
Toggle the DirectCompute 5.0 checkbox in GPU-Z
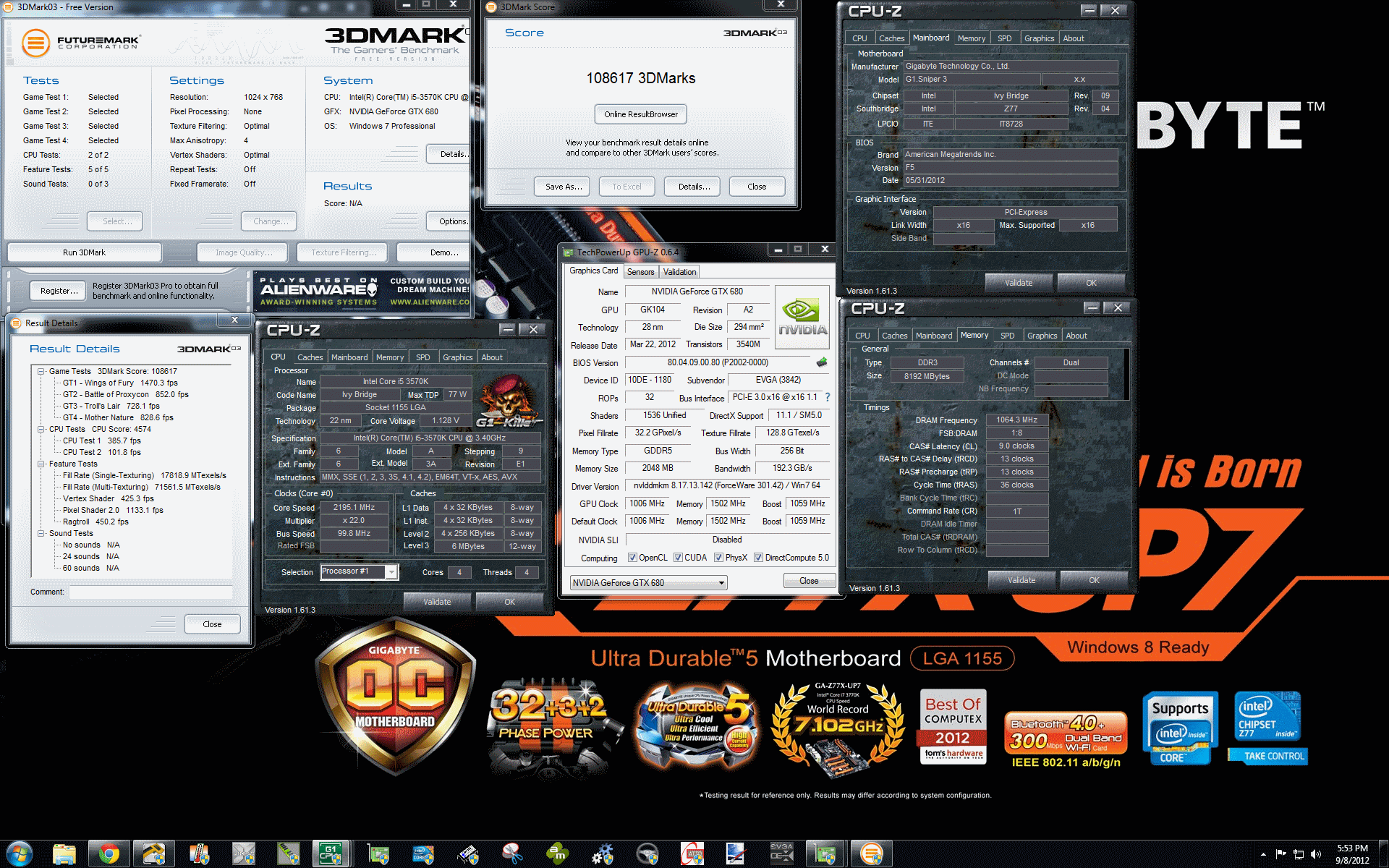(x=758, y=558)
